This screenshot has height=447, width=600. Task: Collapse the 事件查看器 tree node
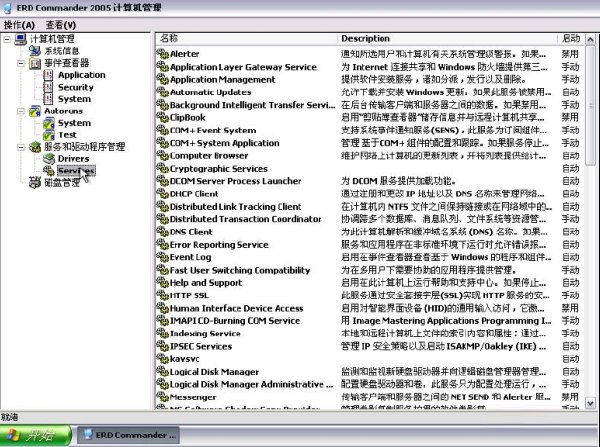pyautogui.click(x=21, y=63)
